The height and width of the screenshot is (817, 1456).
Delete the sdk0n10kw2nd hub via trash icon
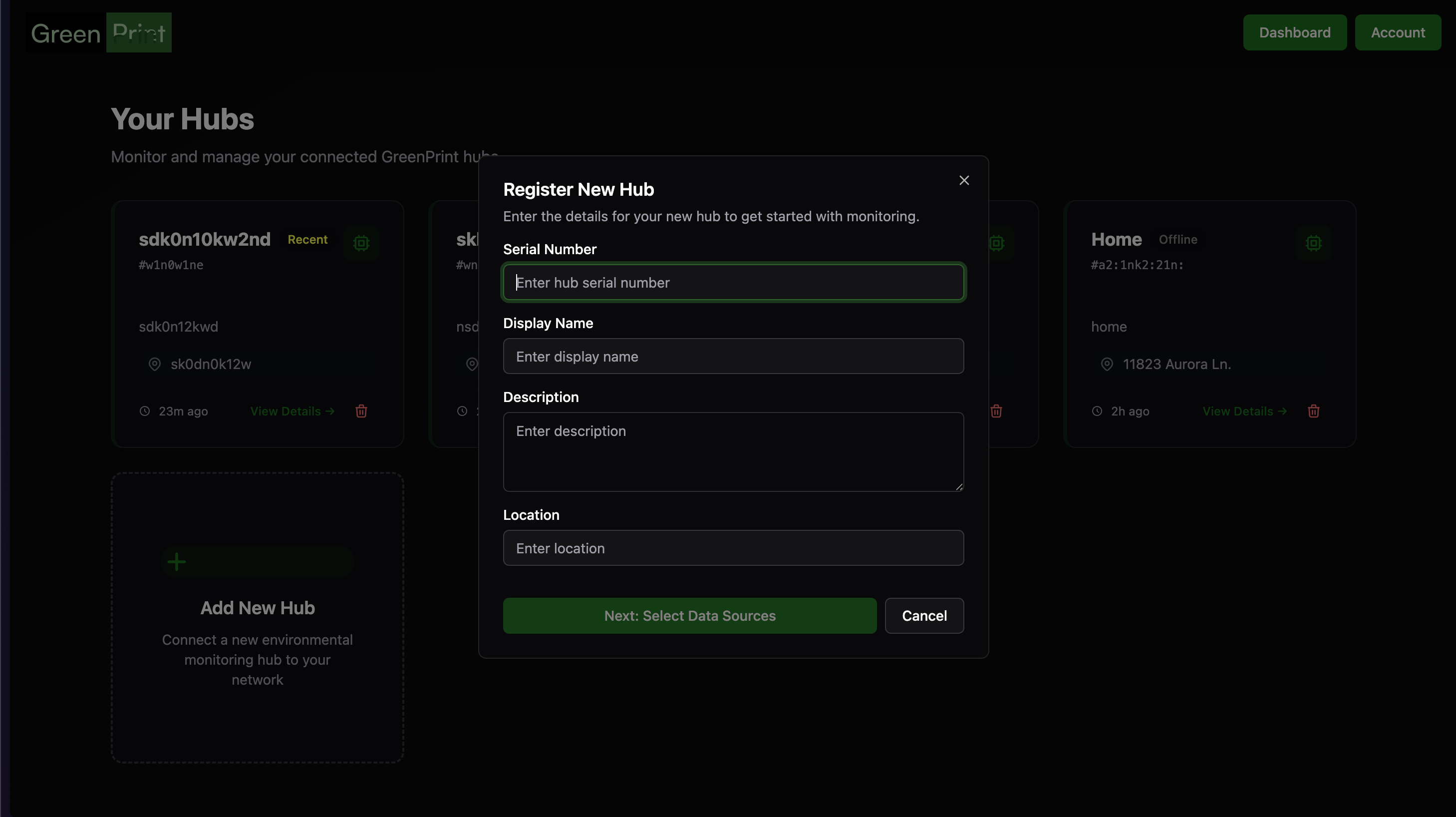point(361,411)
